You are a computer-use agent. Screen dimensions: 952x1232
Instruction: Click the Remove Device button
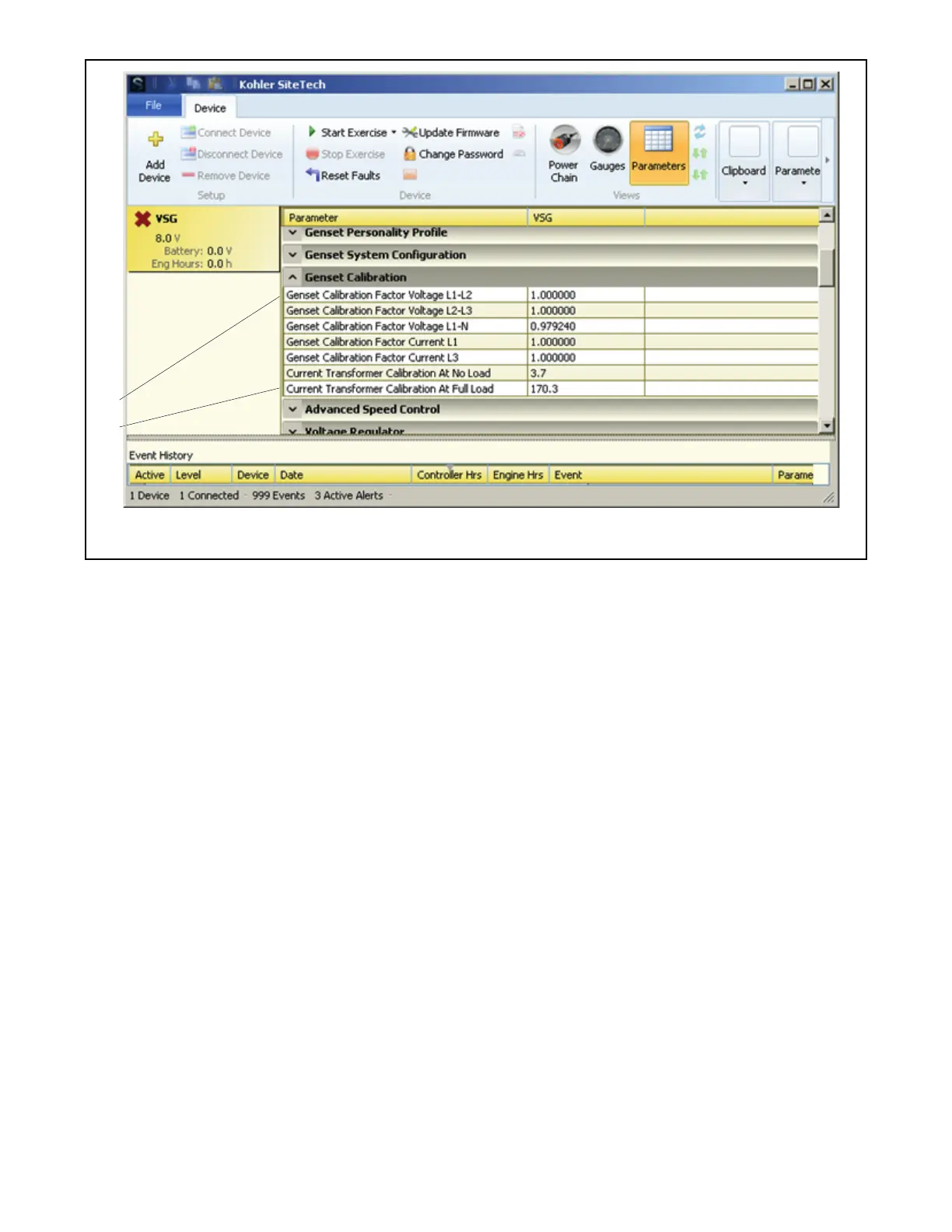coord(226,176)
